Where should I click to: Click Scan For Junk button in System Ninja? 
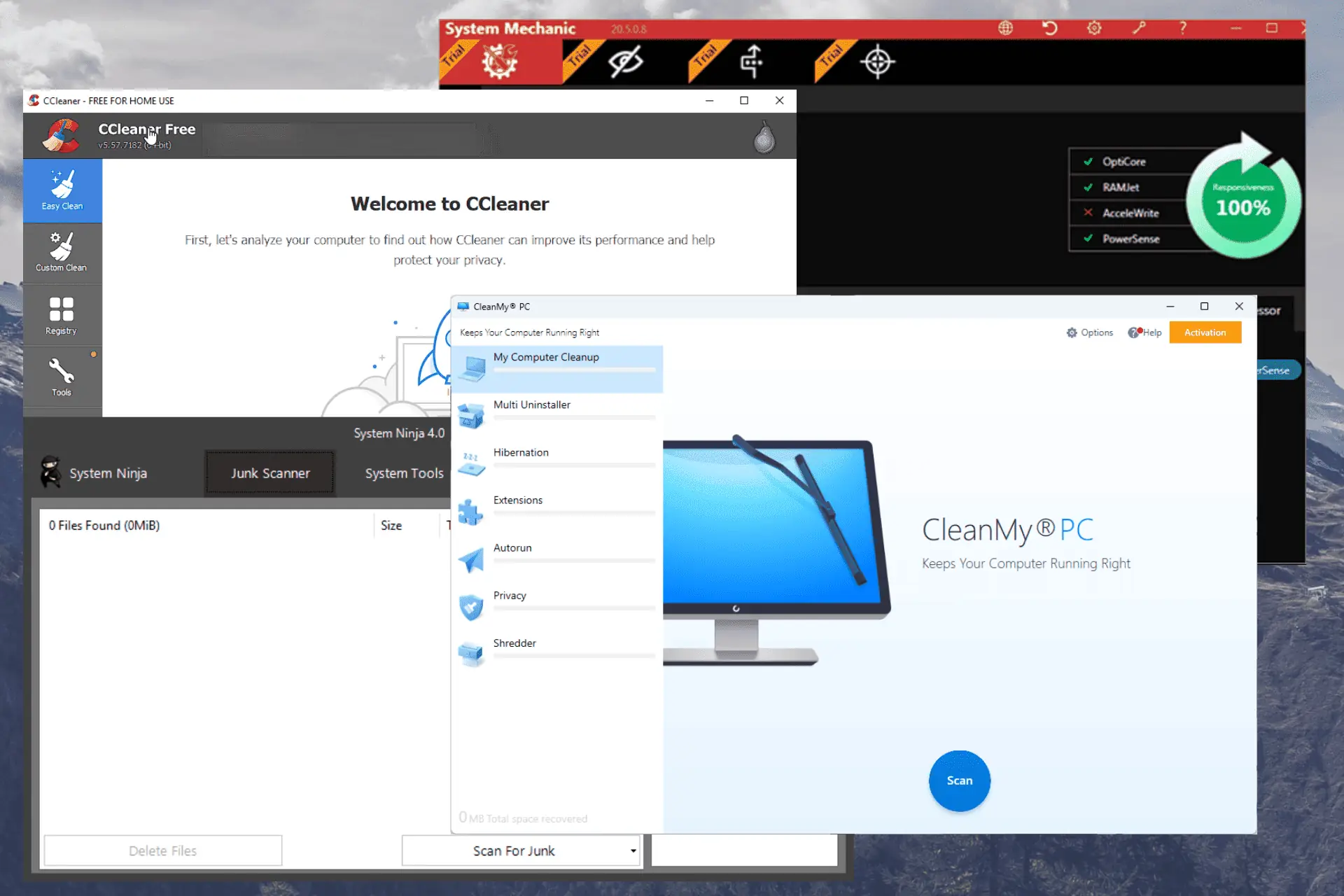pyautogui.click(x=513, y=850)
